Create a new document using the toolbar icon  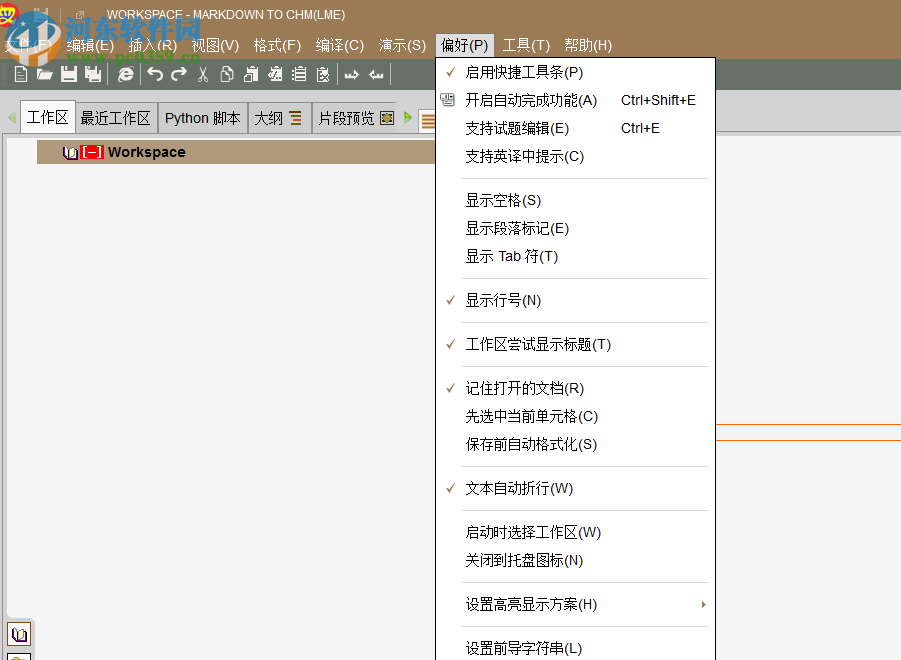coord(20,74)
